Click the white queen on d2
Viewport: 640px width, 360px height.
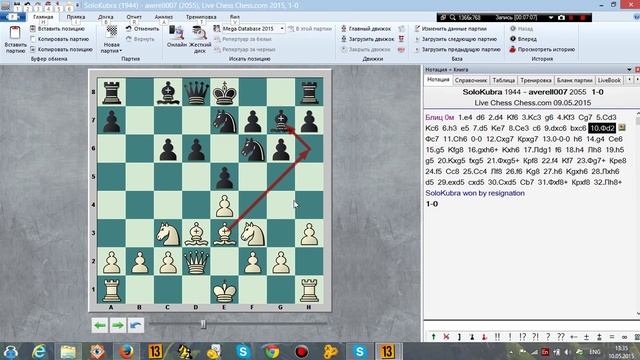click(x=196, y=262)
